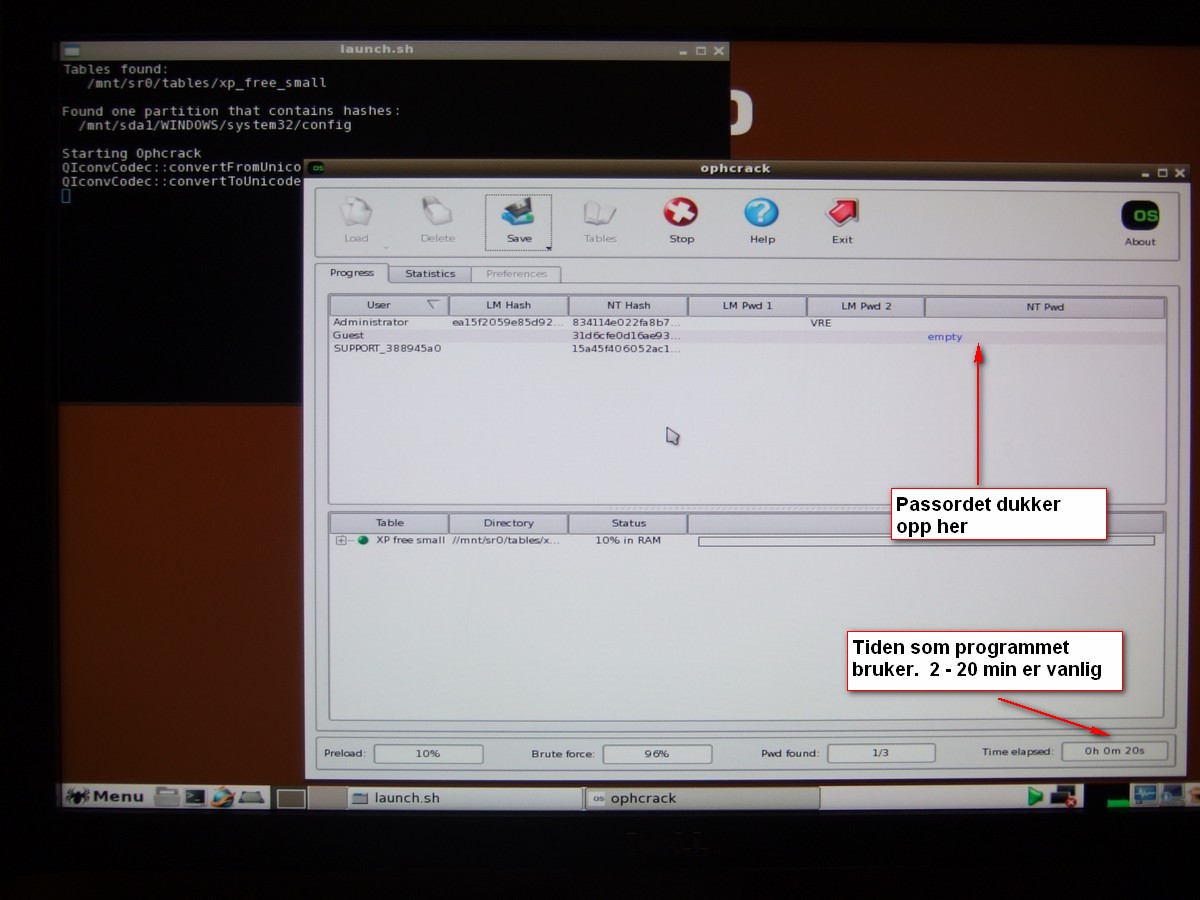1200x900 pixels.
Task: Toggle sort arrow in the User column header
Action: pyautogui.click(x=433, y=304)
